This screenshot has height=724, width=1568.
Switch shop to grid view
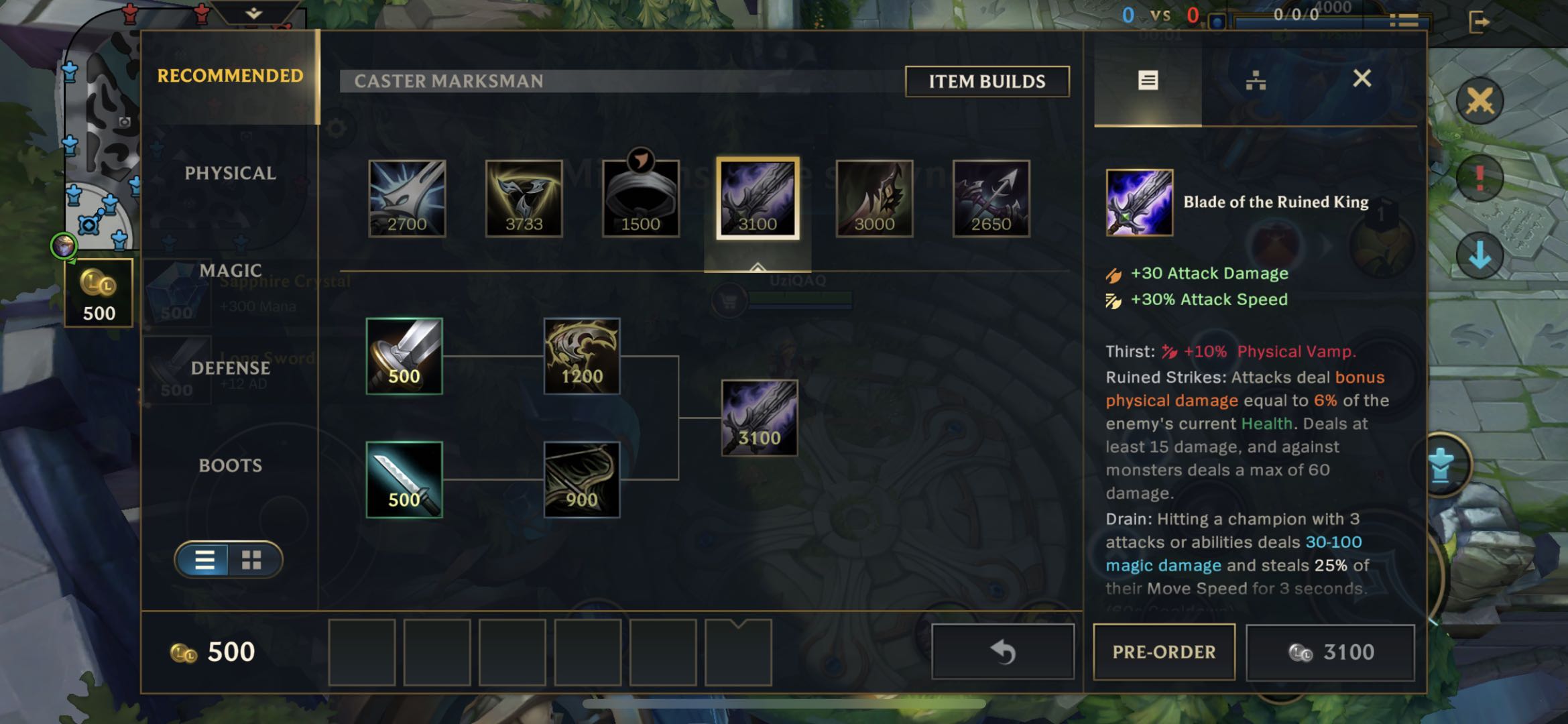pyautogui.click(x=252, y=560)
